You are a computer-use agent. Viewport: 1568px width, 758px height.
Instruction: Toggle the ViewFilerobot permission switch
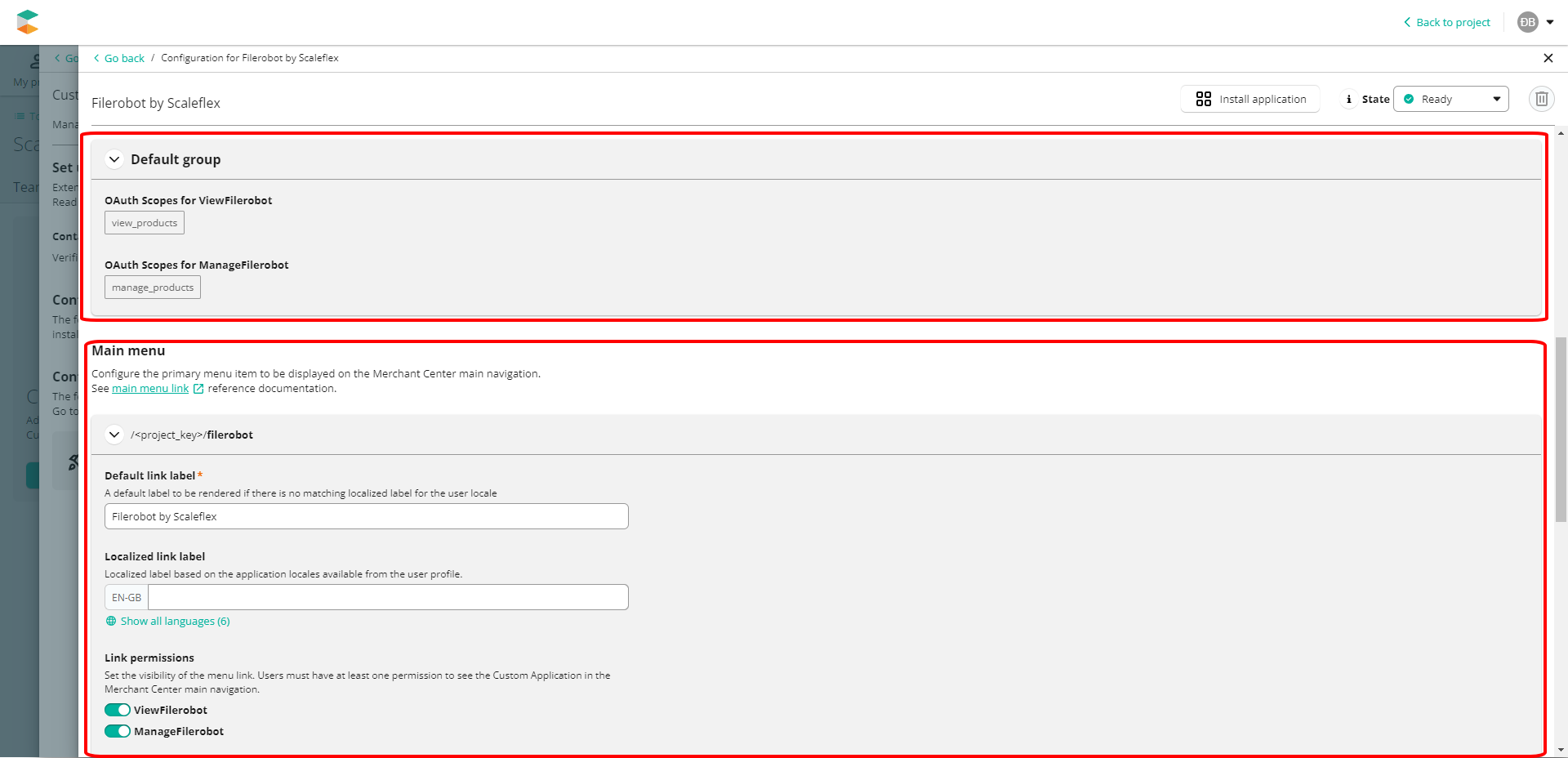(x=118, y=710)
